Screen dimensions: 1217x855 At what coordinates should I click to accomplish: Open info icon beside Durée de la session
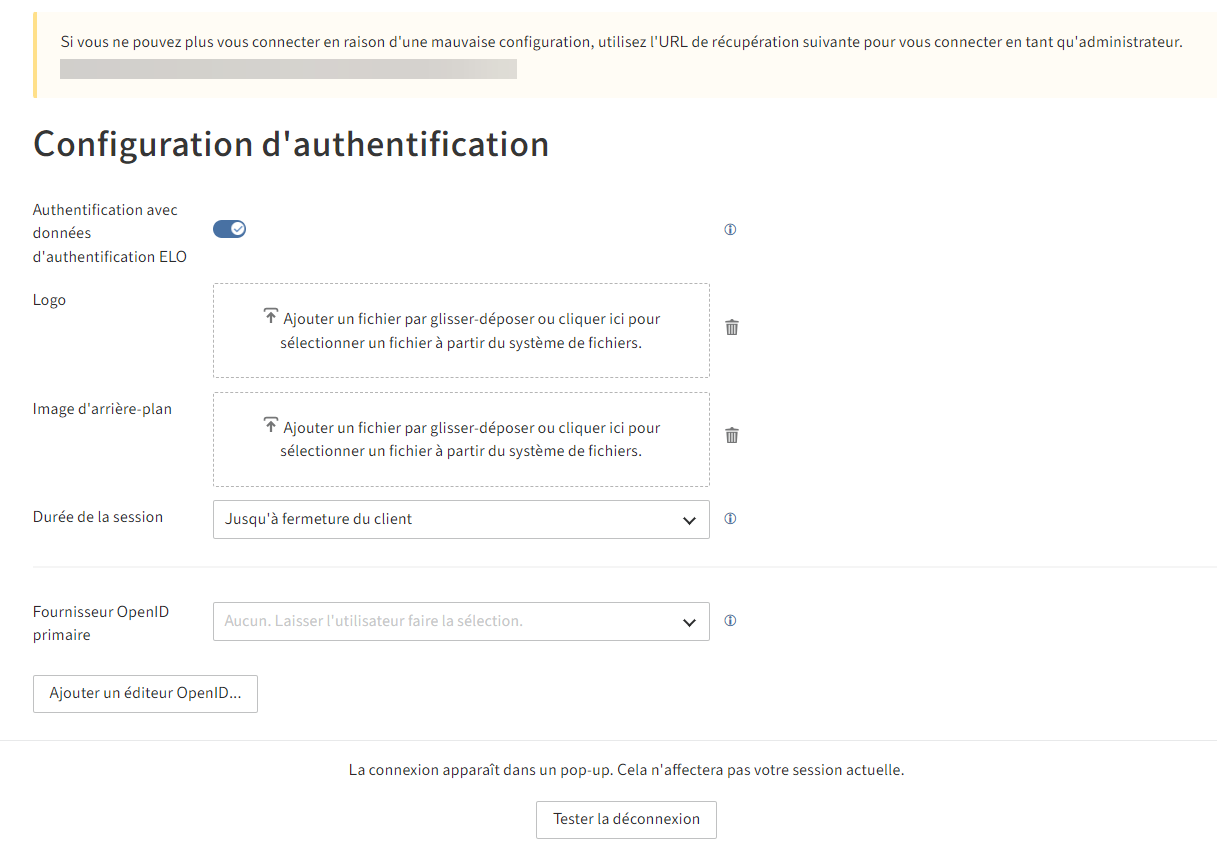click(730, 519)
